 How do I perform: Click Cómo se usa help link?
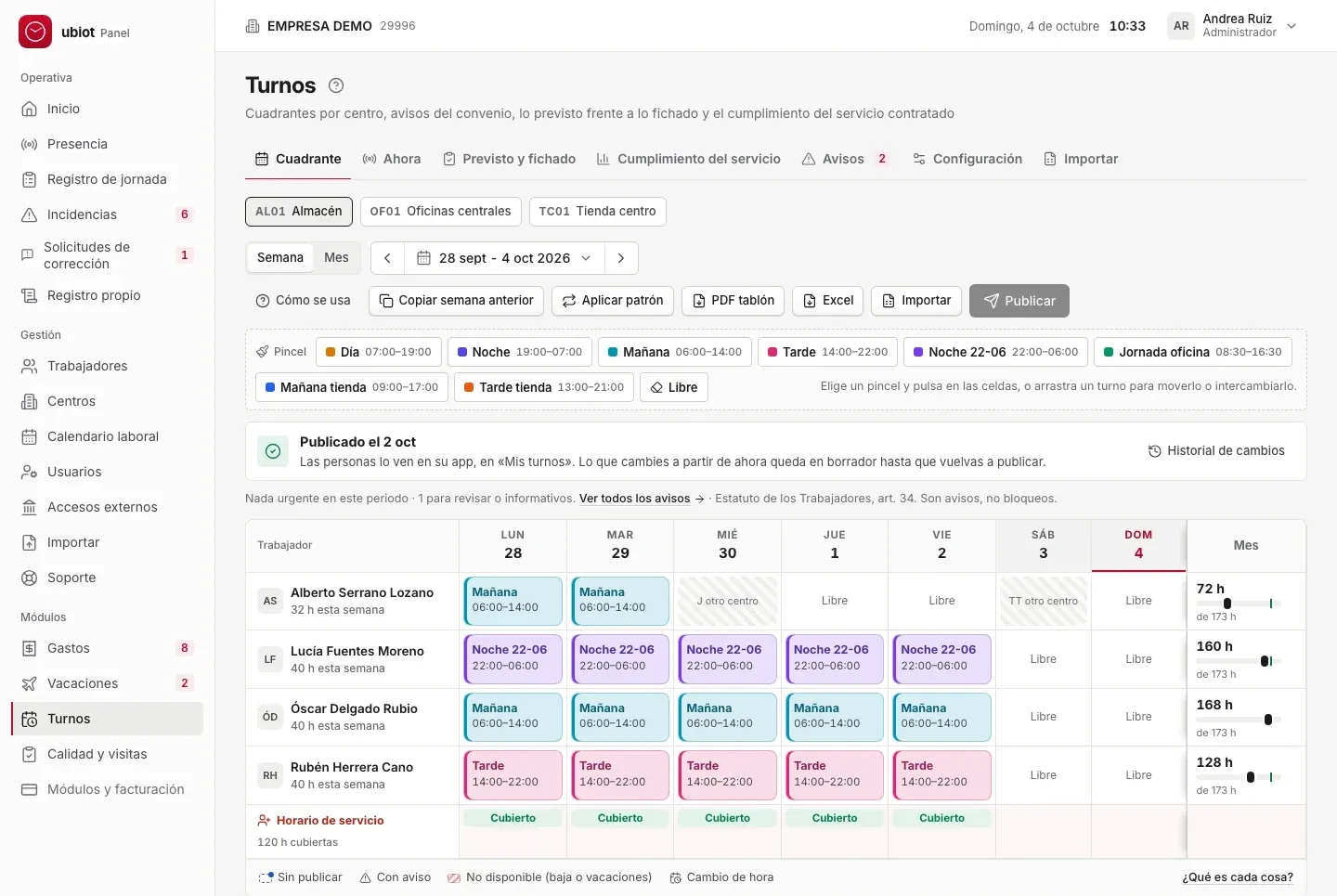coord(303,301)
